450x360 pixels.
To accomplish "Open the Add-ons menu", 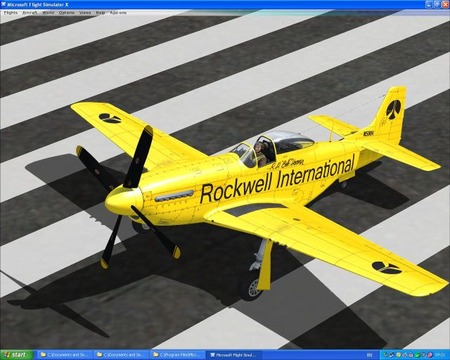I will pos(118,13).
